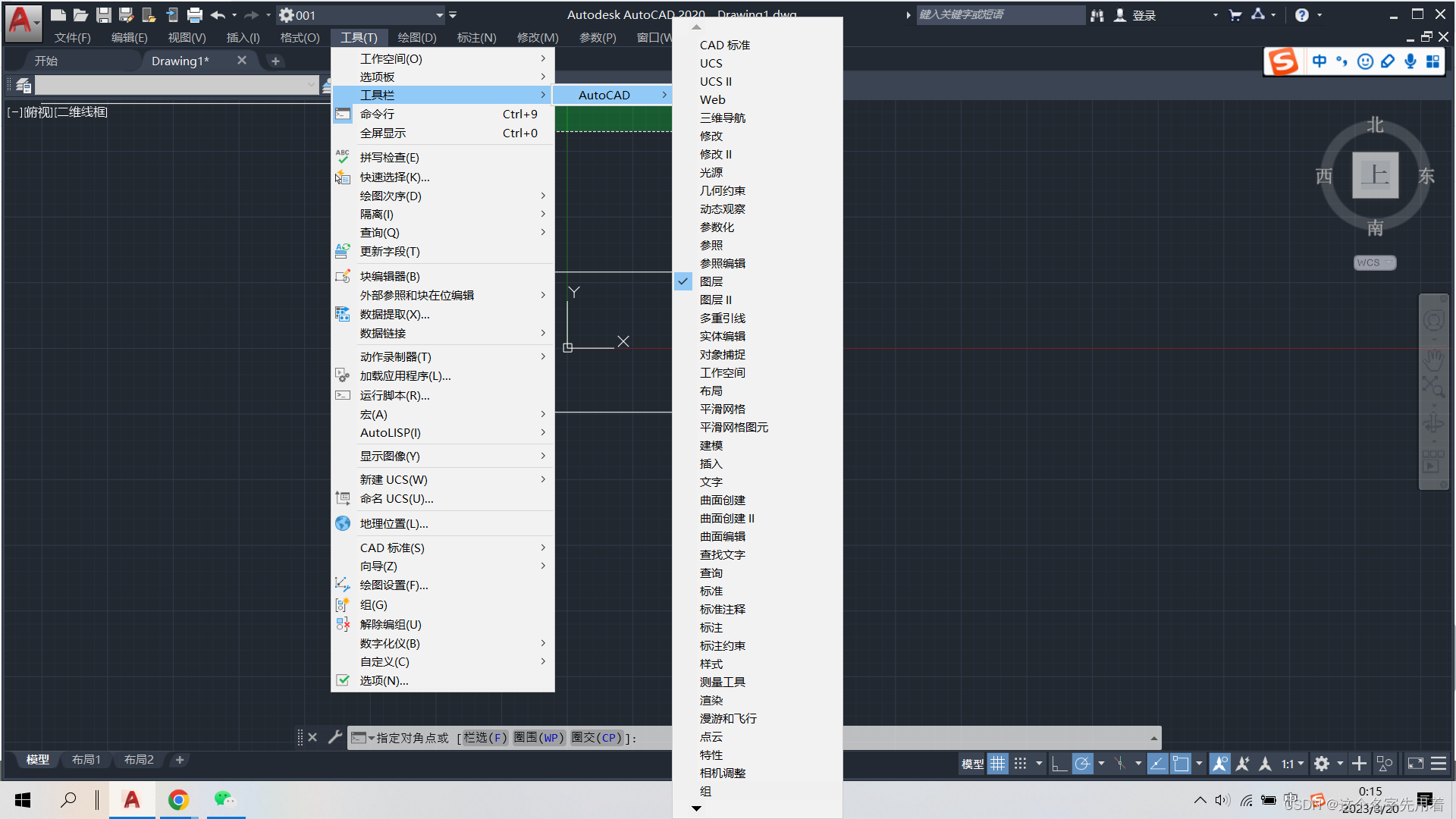Viewport: 1456px width, 819px height.
Task: Click the taskbar search magnifier icon
Action: pos(68,799)
